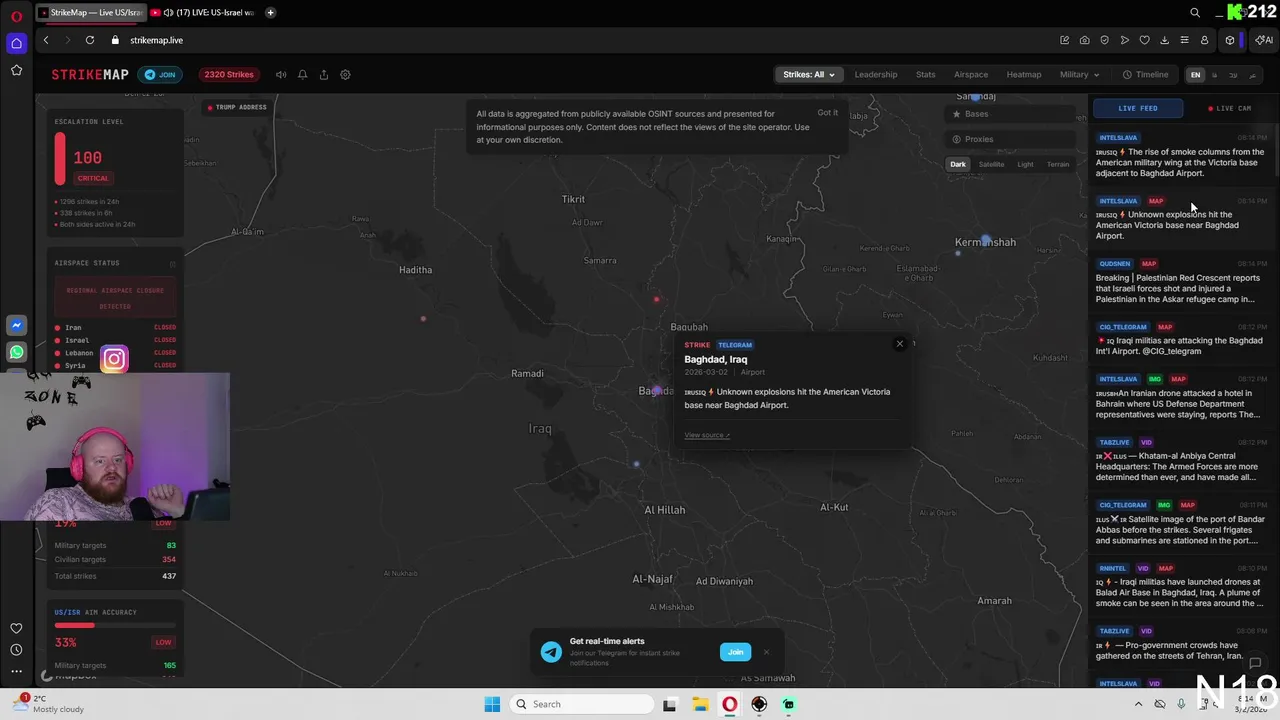Click the TRUMP ADDRESS live tag
The height and width of the screenshot is (720, 1280).
[237, 107]
